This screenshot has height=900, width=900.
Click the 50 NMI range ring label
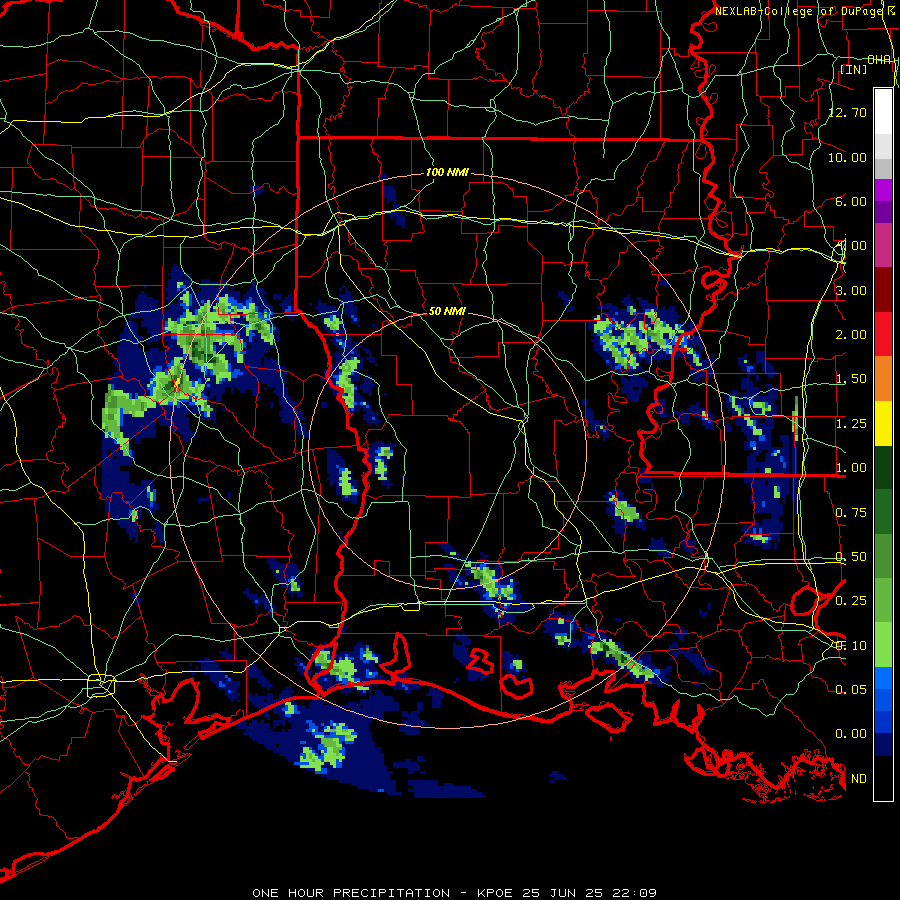click(x=447, y=311)
